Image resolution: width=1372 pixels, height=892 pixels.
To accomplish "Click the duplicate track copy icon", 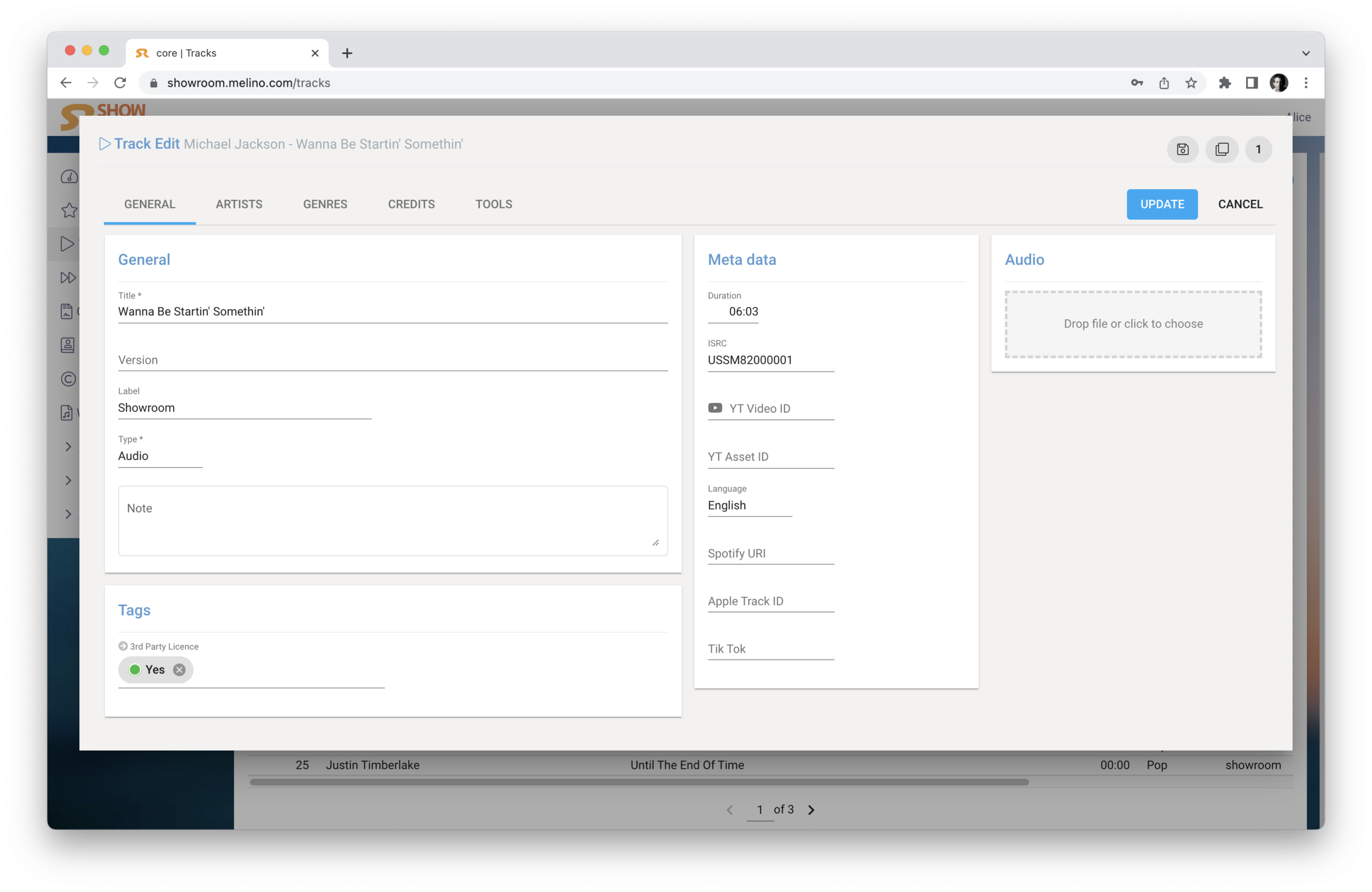I will click(1221, 150).
